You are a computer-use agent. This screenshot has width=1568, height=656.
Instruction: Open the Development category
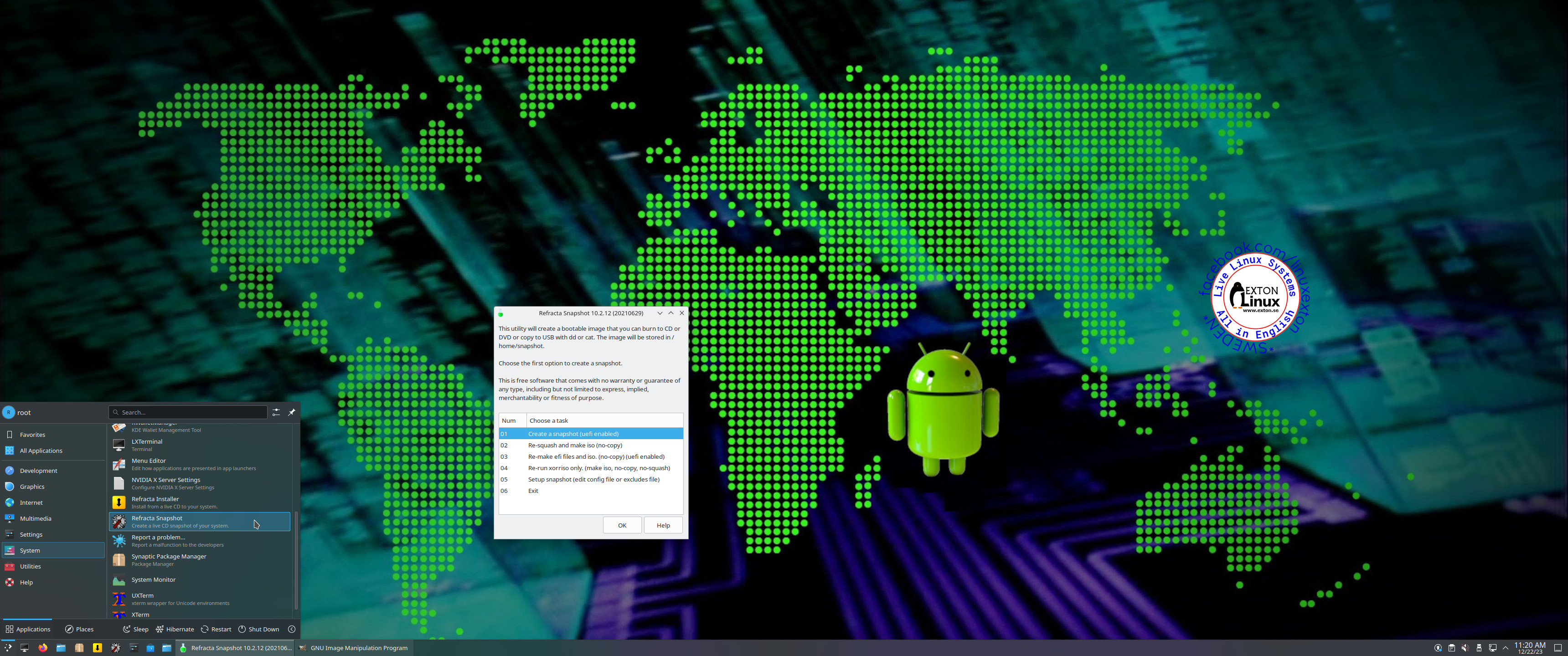coord(54,471)
